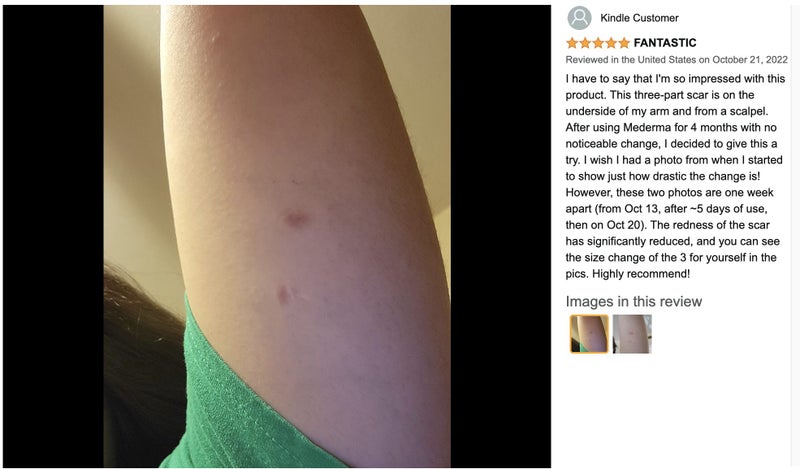This screenshot has width=800, height=469.
Task: Click the fifth star of the rating
Action: click(x=623, y=43)
